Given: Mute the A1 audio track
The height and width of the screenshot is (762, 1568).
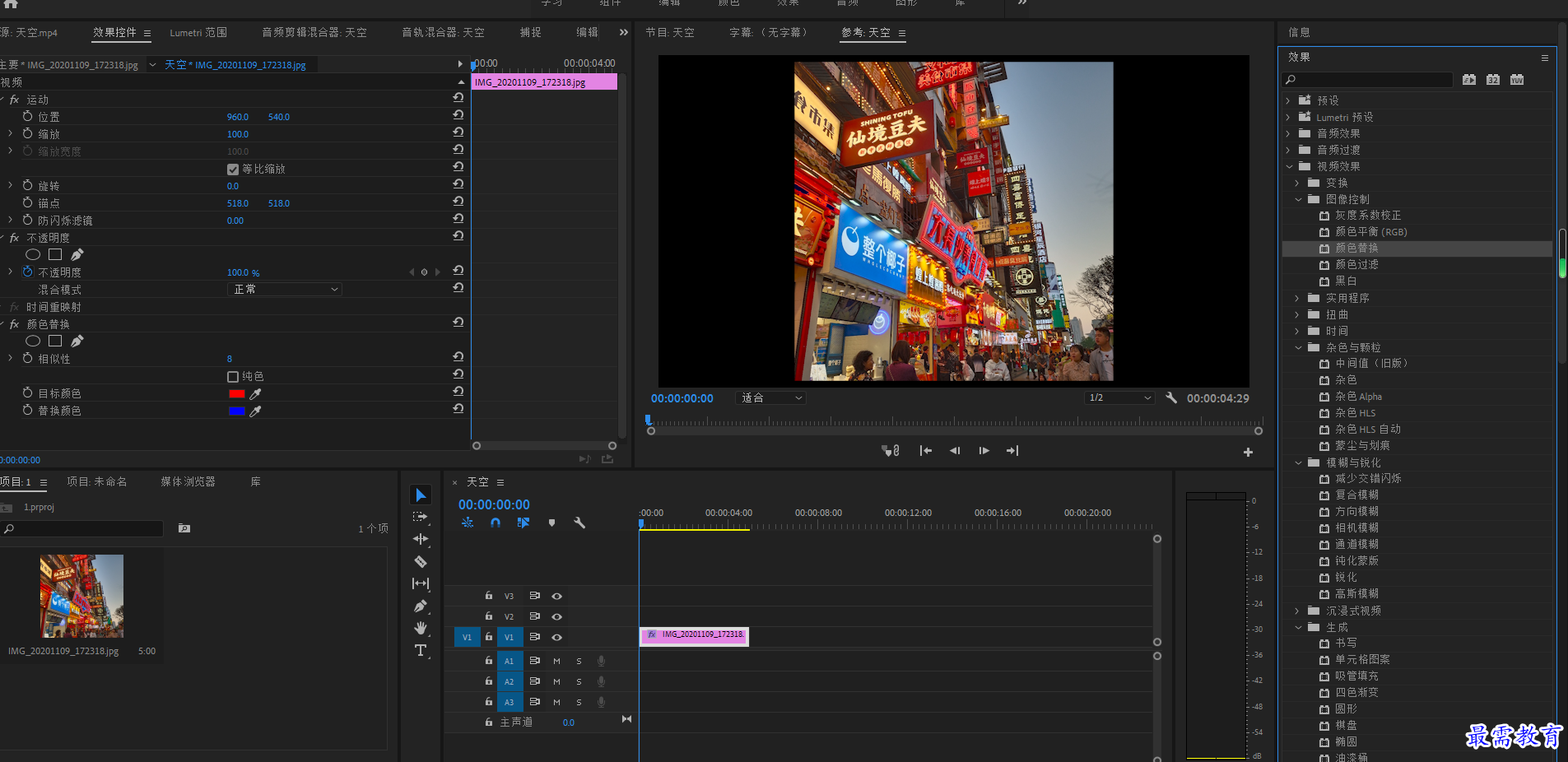Looking at the screenshot, I should 556,661.
